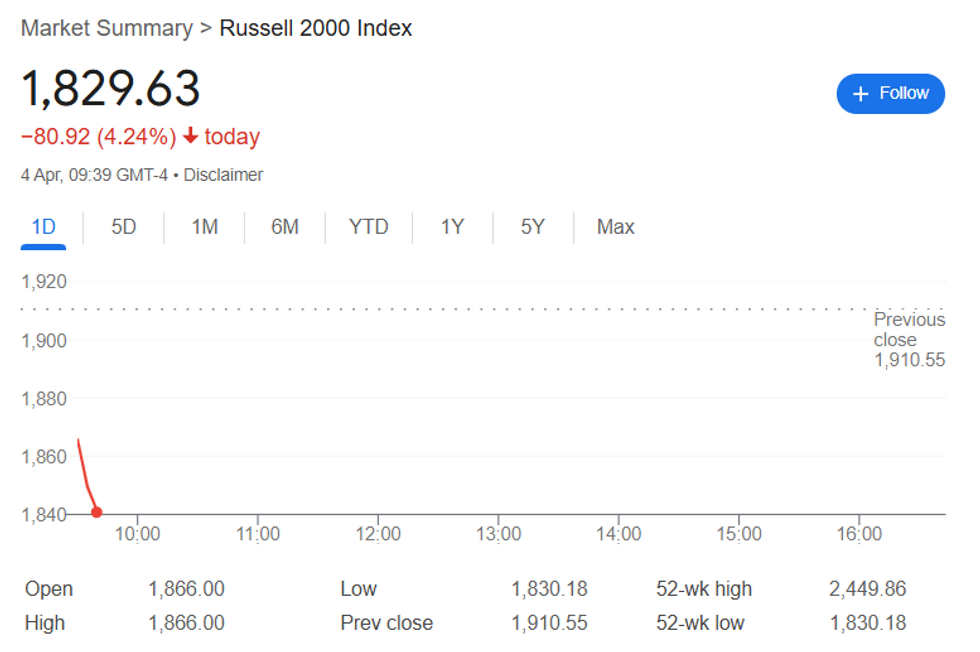Screen dimensions: 980x652
Task: Go to Market Summary breadcrumb
Action: [107, 28]
